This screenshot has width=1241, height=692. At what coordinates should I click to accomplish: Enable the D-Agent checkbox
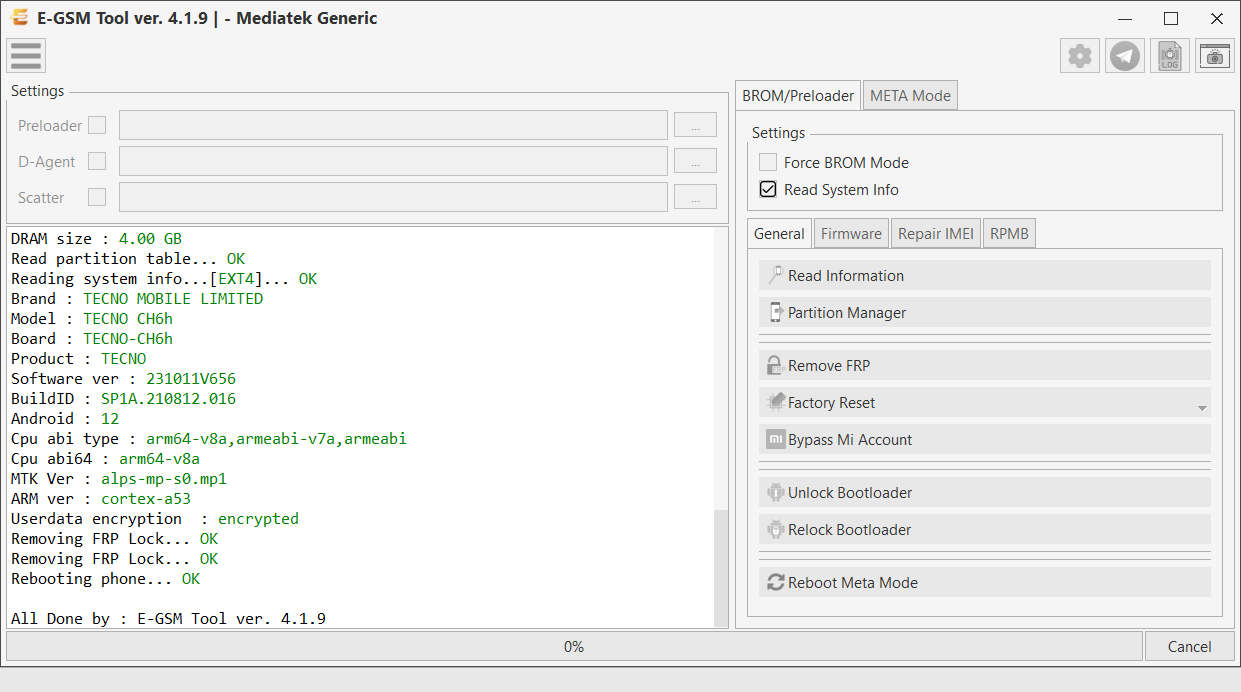click(97, 161)
